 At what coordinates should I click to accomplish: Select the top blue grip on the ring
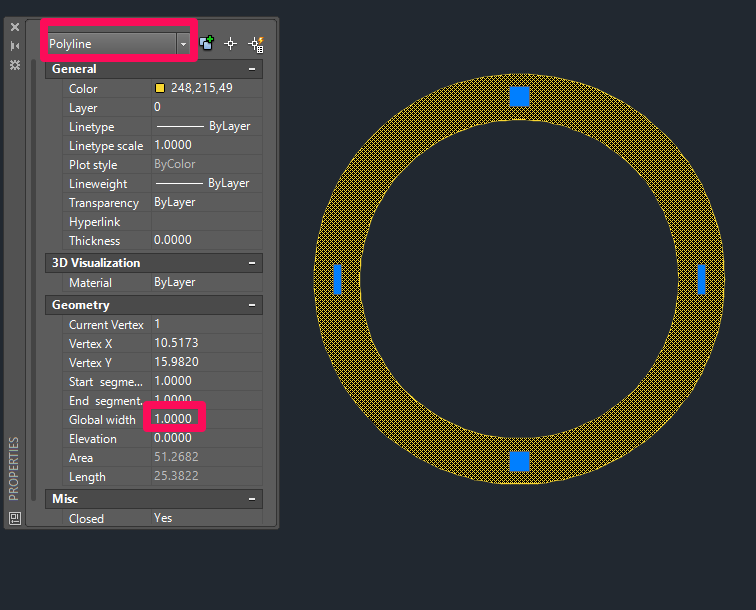519,96
